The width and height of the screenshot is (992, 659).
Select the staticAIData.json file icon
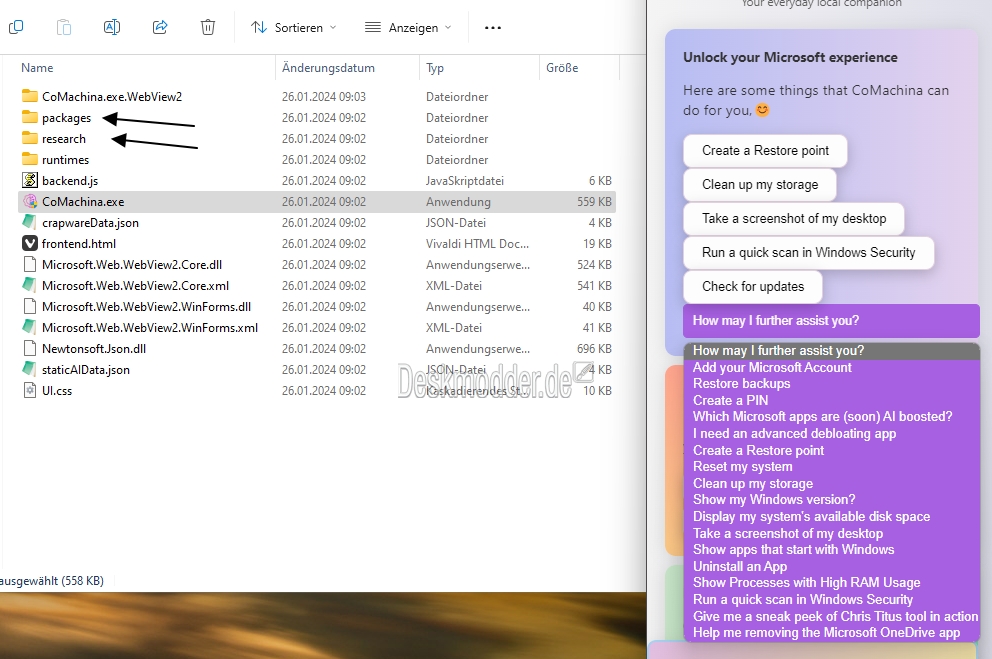[30, 369]
